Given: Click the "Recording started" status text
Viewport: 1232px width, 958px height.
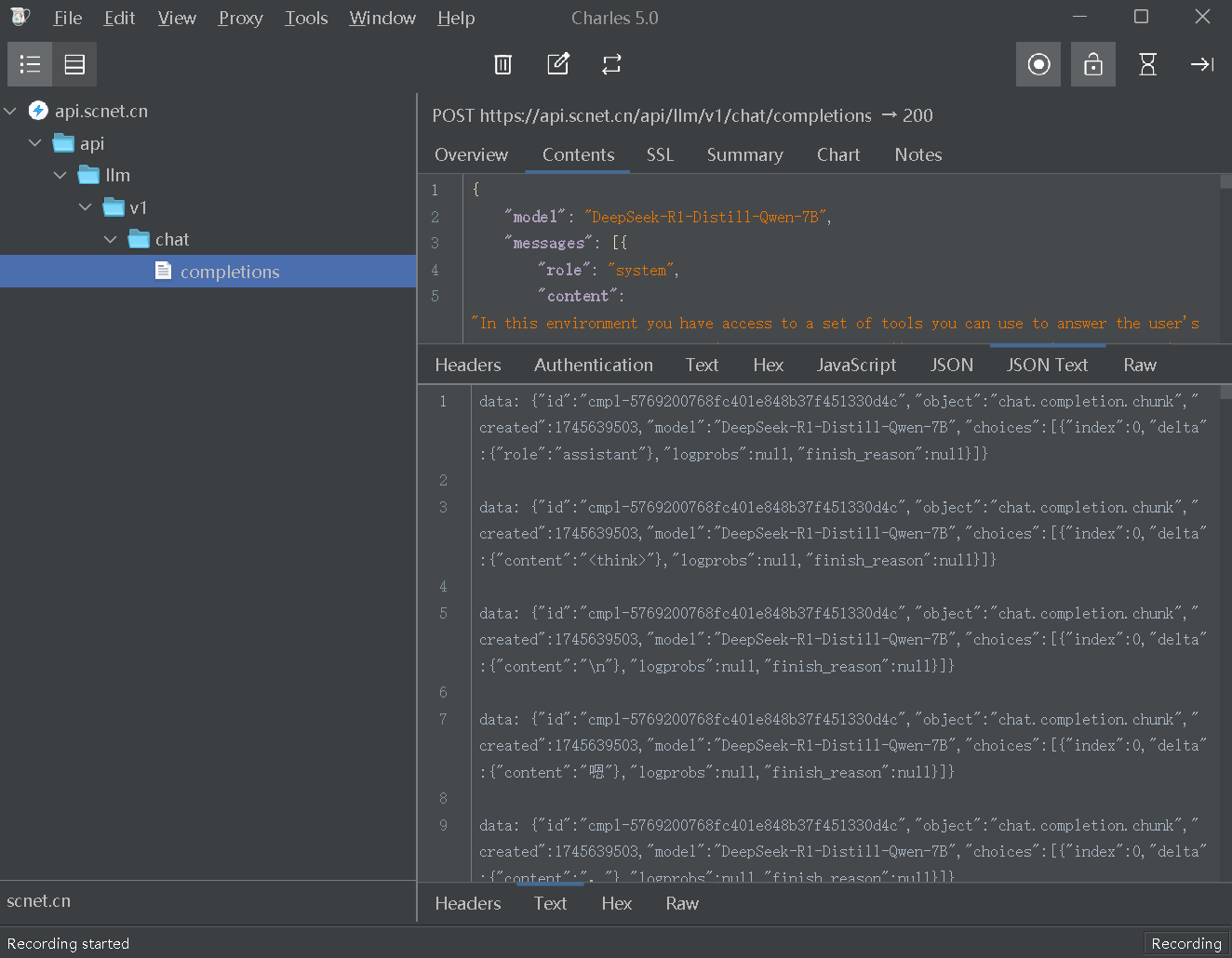Looking at the screenshot, I should click(68, 943).
